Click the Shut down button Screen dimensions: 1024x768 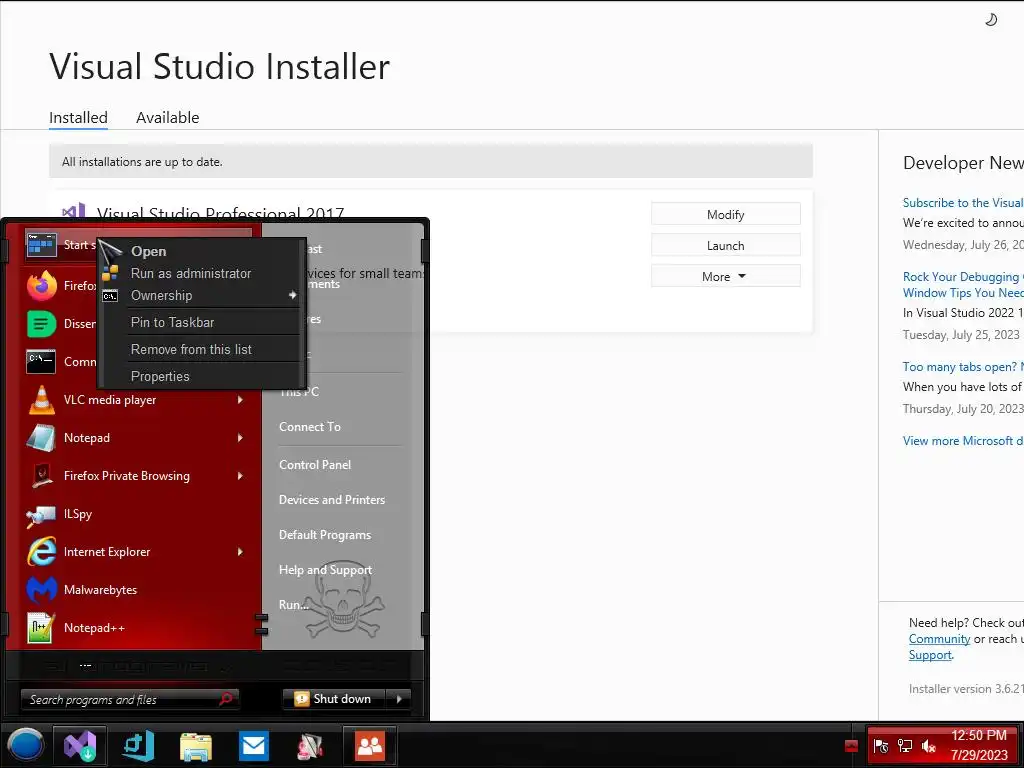(x=335, y=699)
